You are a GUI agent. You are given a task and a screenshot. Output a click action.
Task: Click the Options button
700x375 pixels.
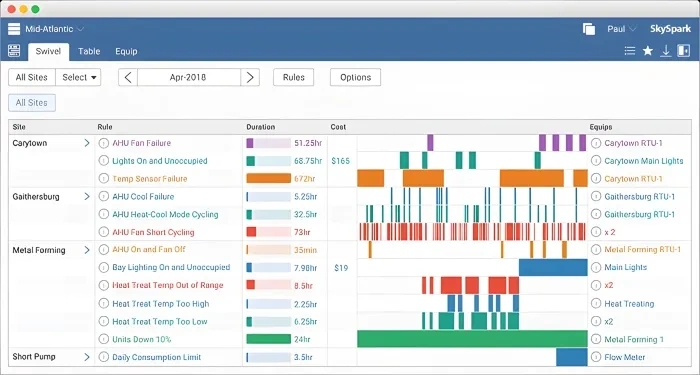(355, 77)
